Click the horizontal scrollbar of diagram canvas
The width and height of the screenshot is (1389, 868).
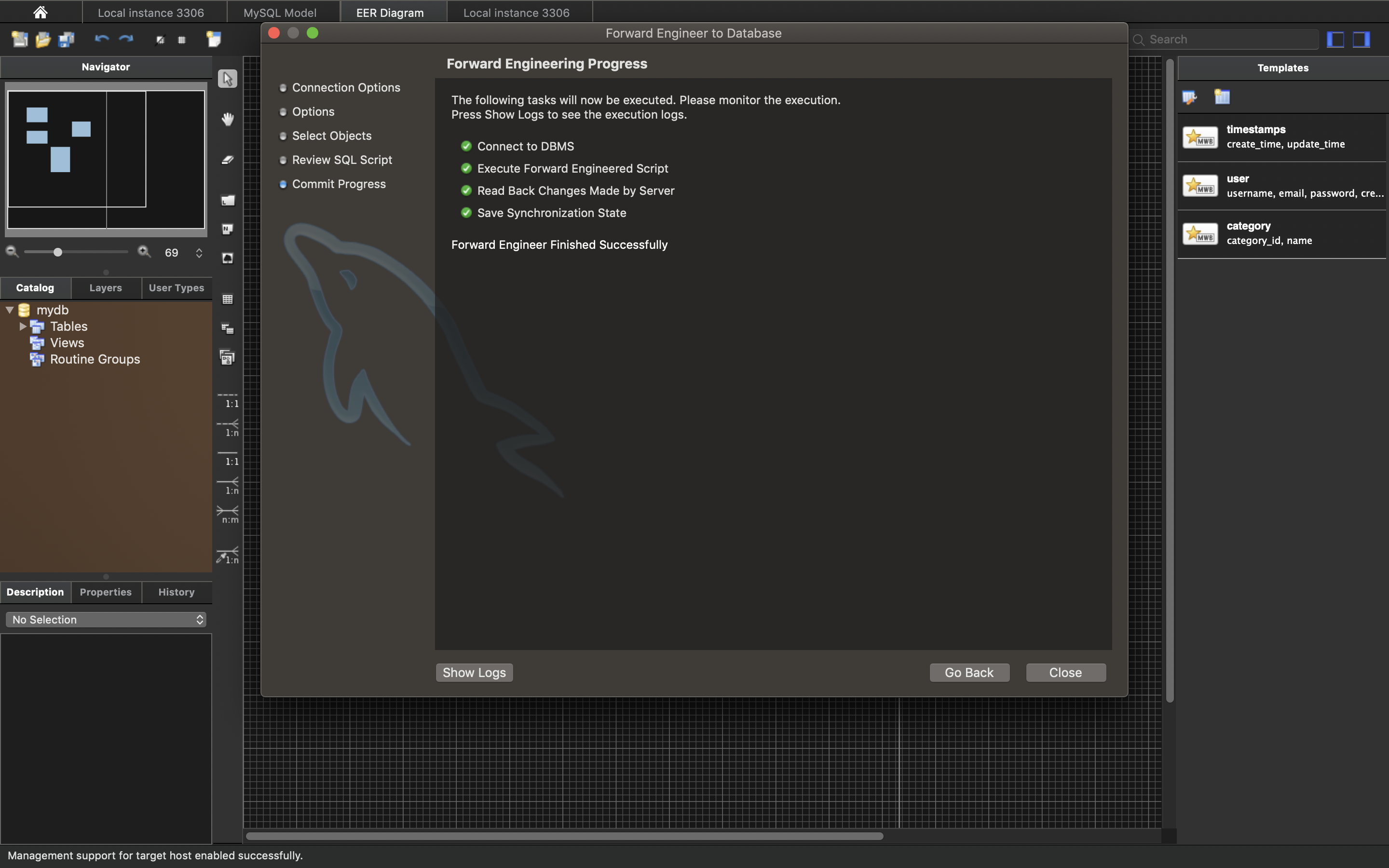564,836
